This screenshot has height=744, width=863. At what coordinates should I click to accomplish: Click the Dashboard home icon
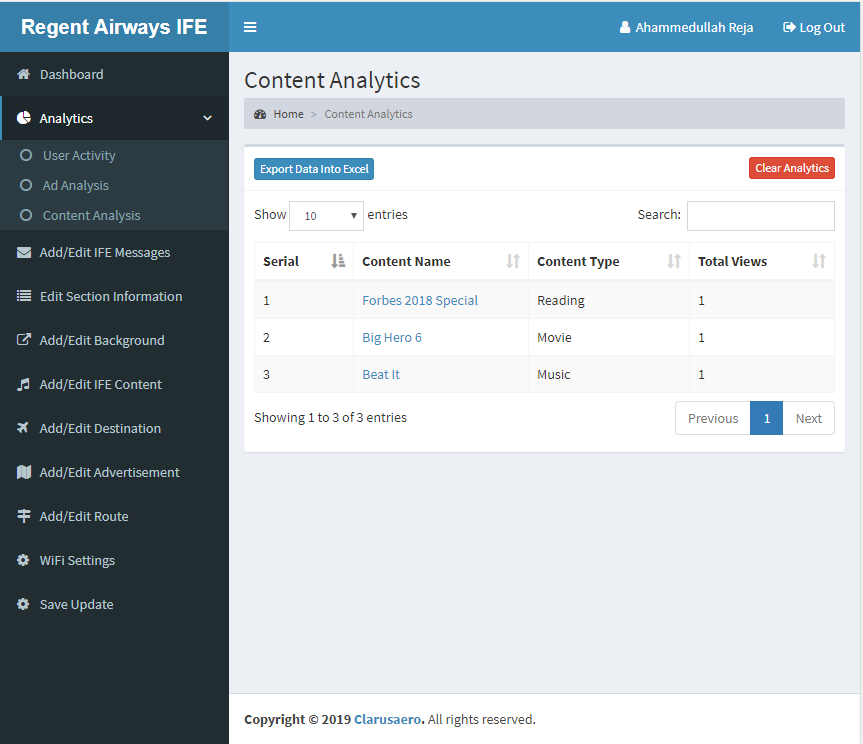pos(24,74)
